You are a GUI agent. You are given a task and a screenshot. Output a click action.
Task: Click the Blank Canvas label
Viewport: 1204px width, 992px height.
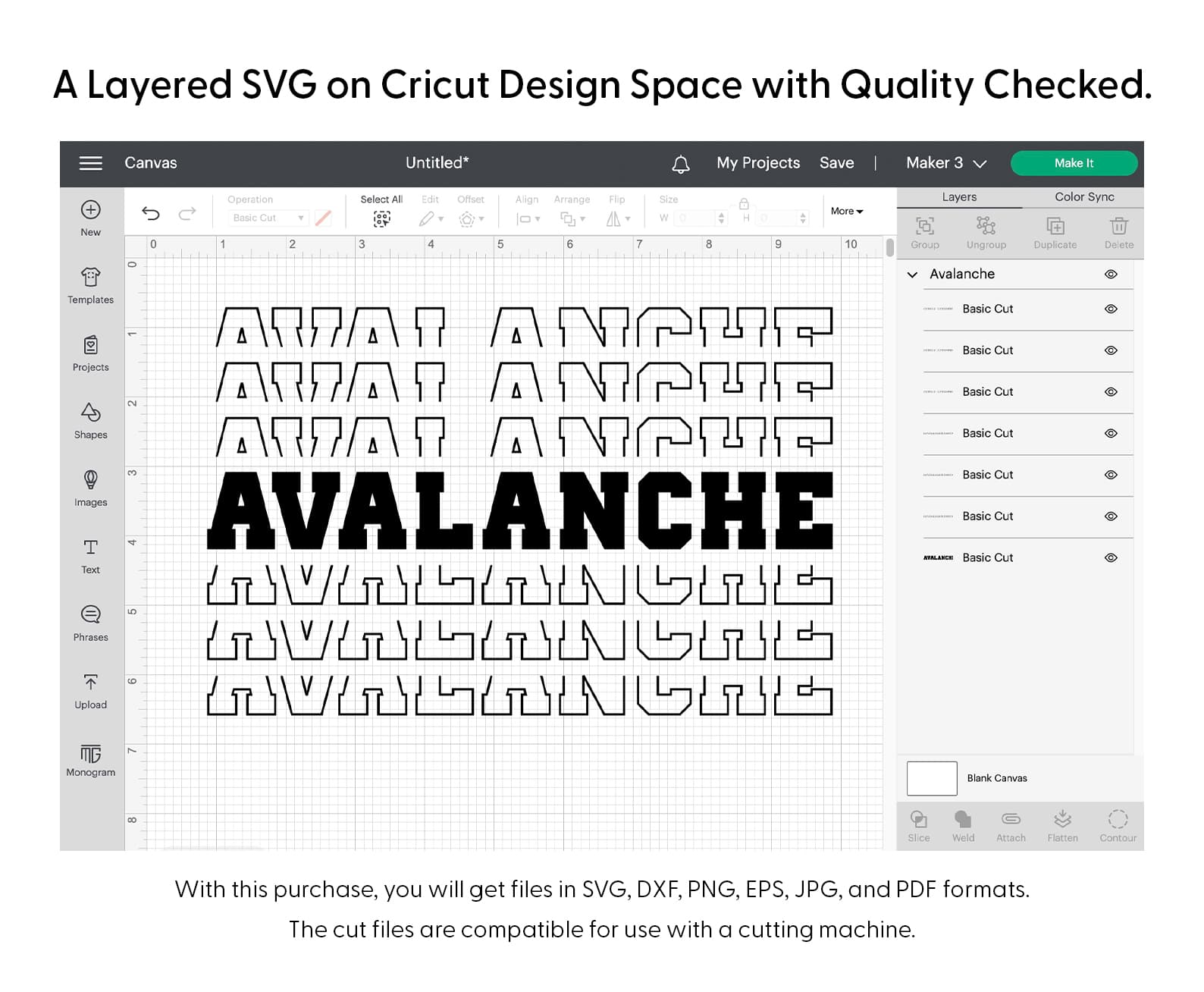[996, 778]
